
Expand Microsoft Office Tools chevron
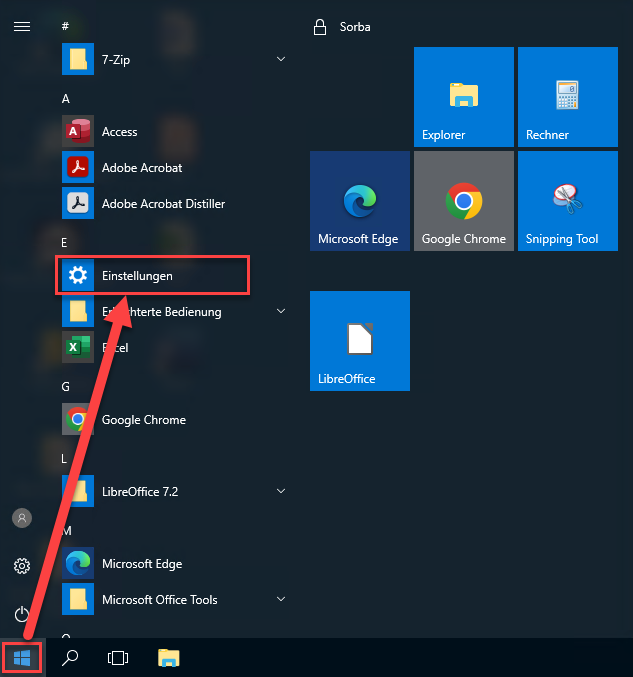point(281,599)
